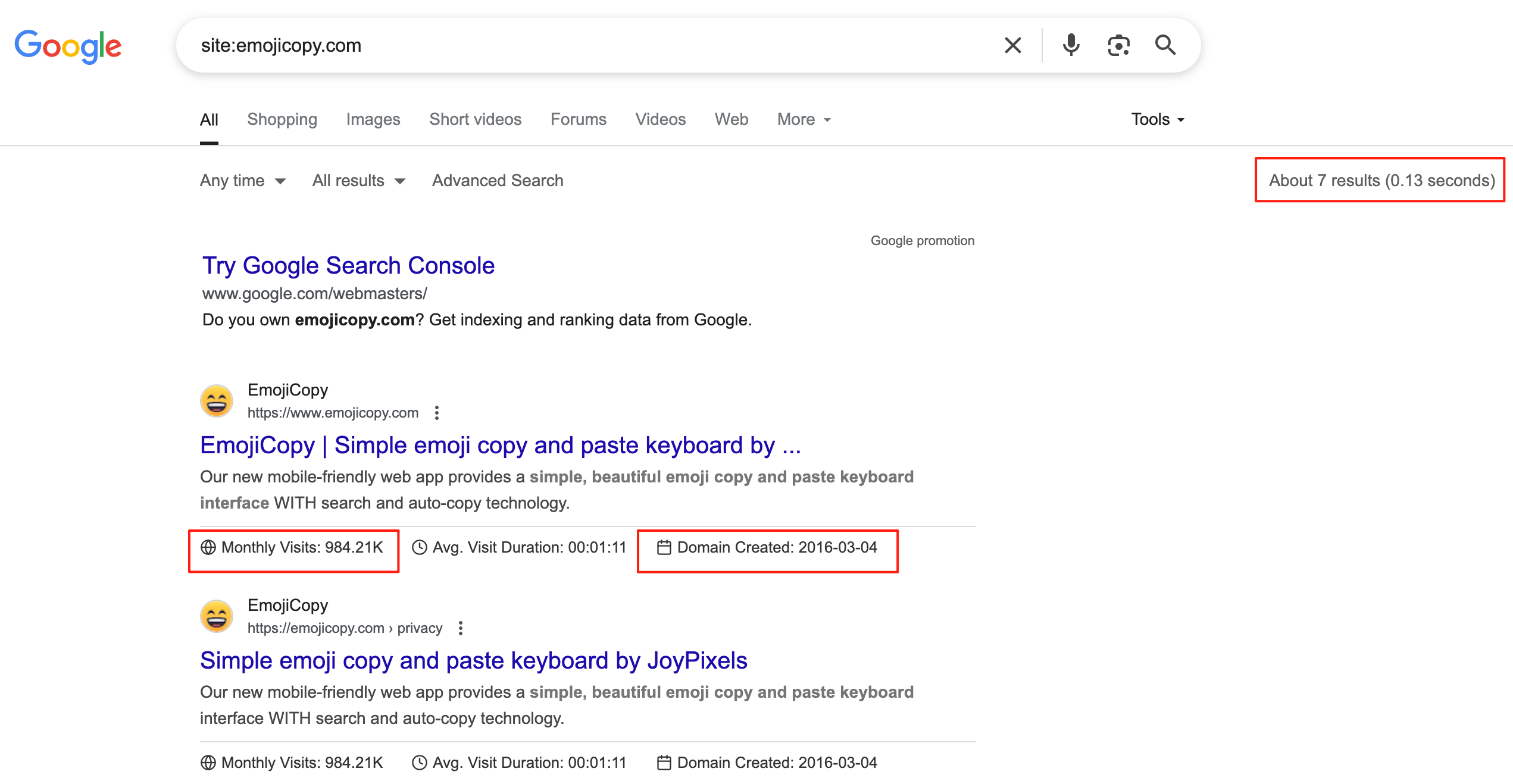The width and height of the screenshot is (1513, 784).
Task: Click About 7 results count text
Action: pyautogui.click(x=1382, y=181)
